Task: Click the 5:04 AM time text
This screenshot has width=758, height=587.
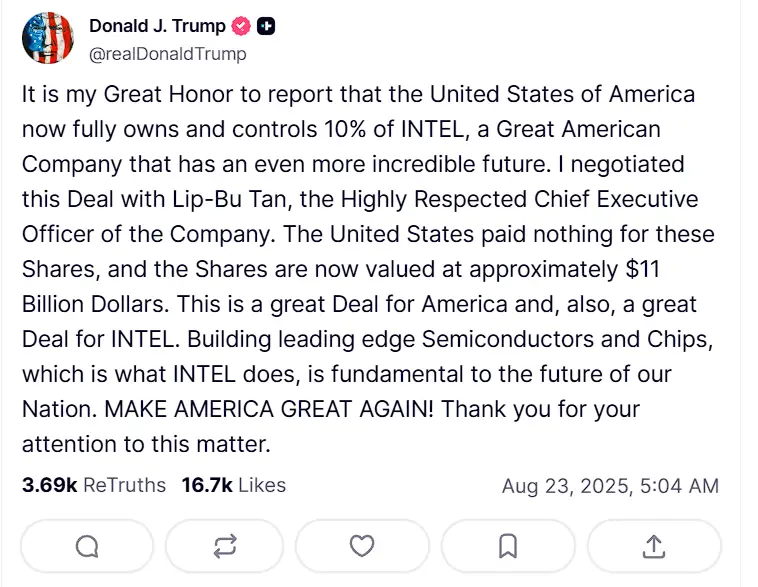Action: click(679, 486)
